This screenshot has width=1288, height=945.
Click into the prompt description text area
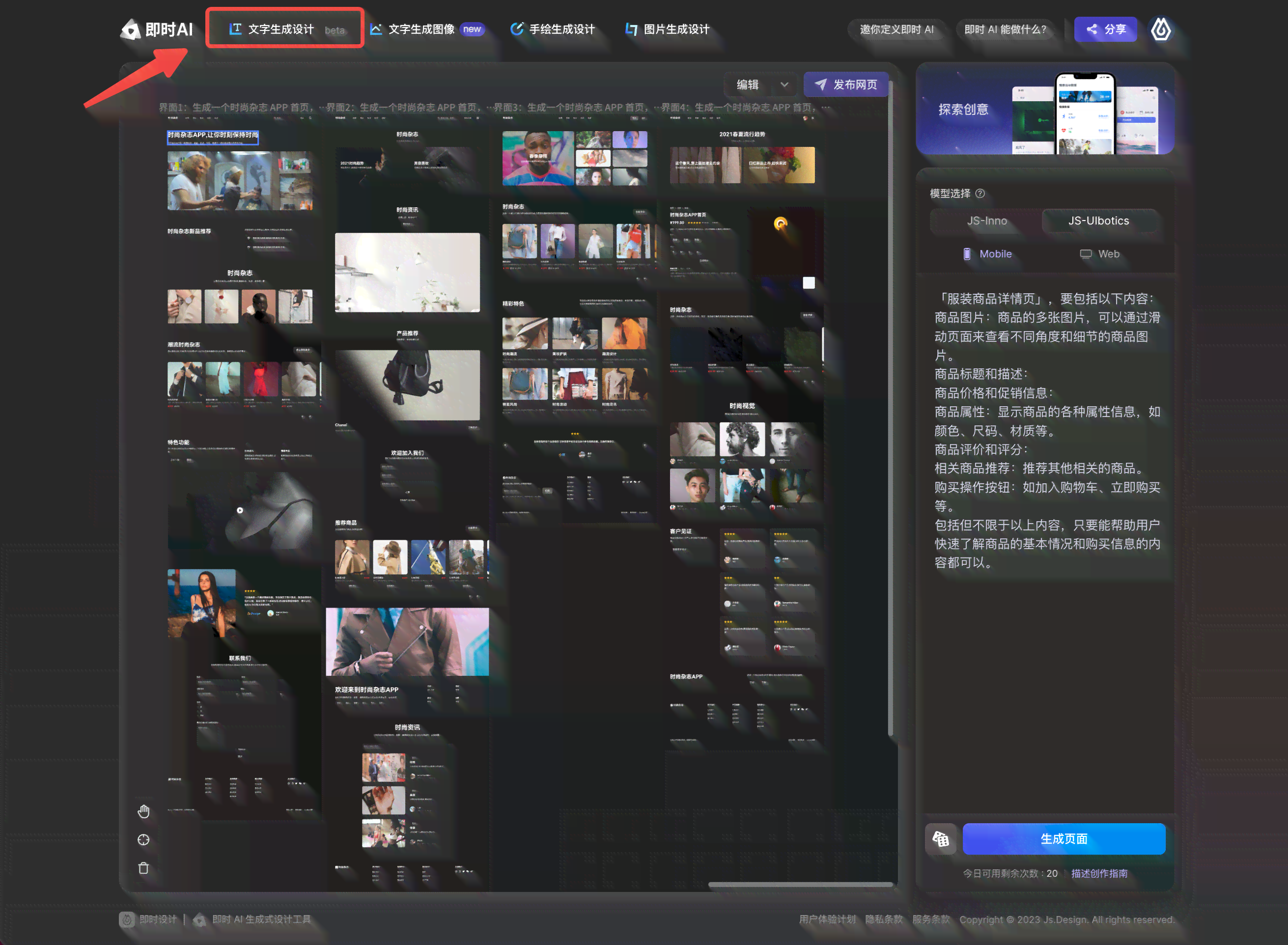click(x=1045, y=543)
